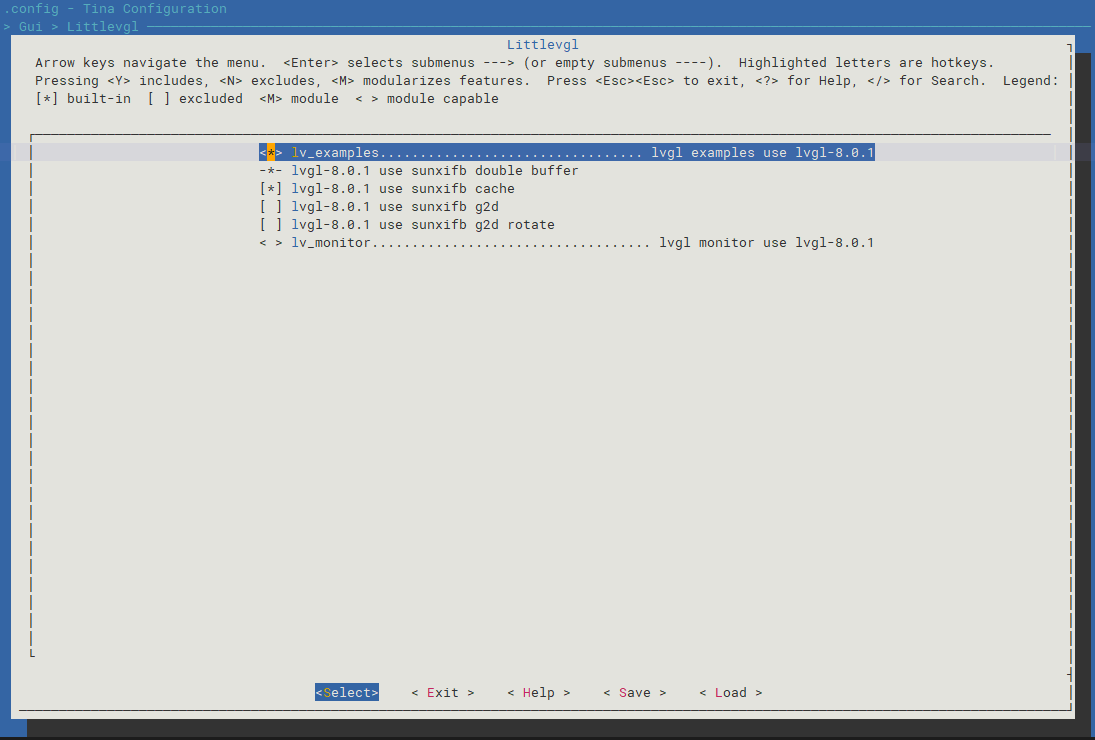Save the configuration with Save button
1095x740 pixels.
pyautogui.click(x=634, y=693)
